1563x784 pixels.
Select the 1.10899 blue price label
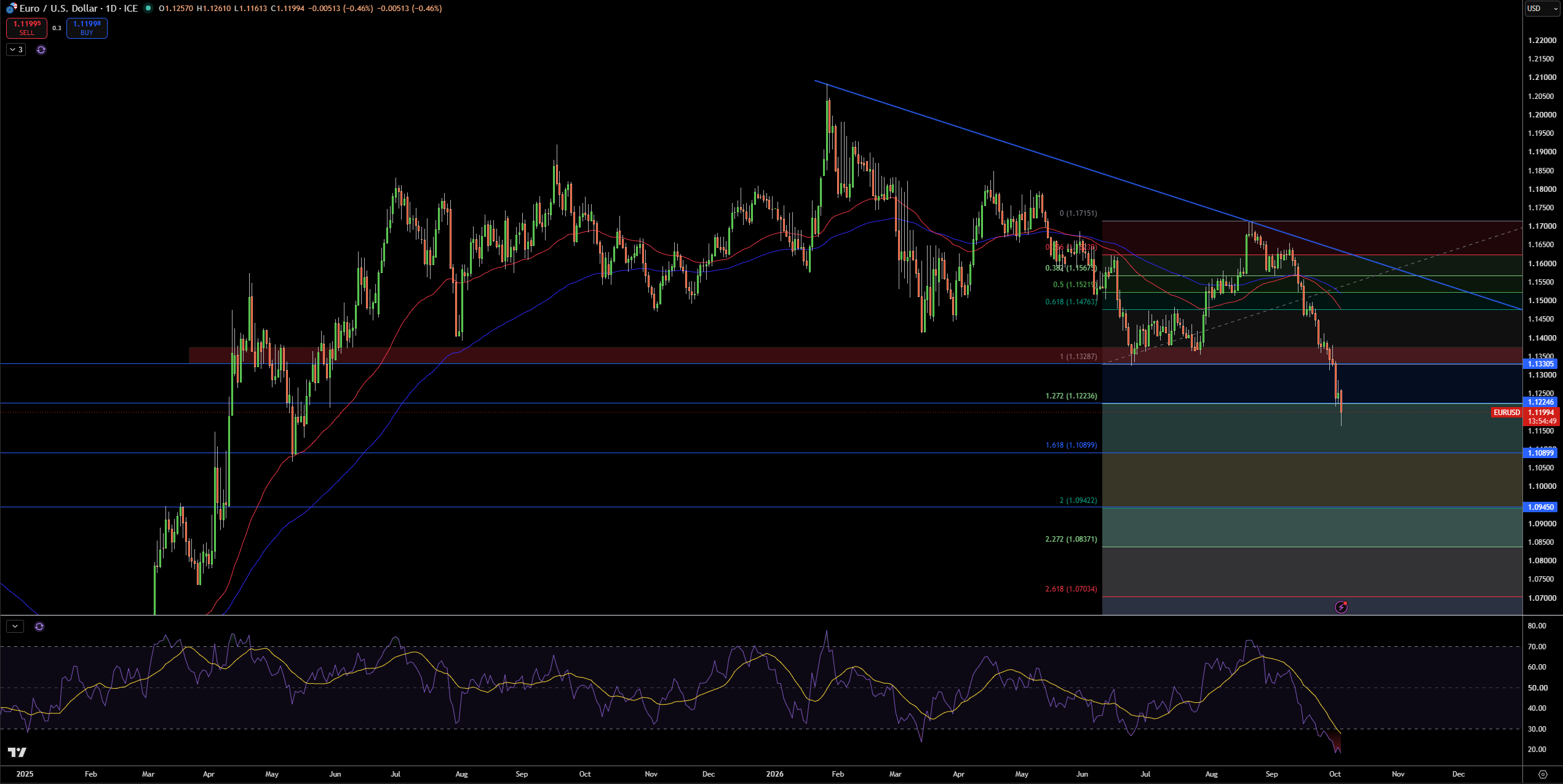coord(1541,453)
